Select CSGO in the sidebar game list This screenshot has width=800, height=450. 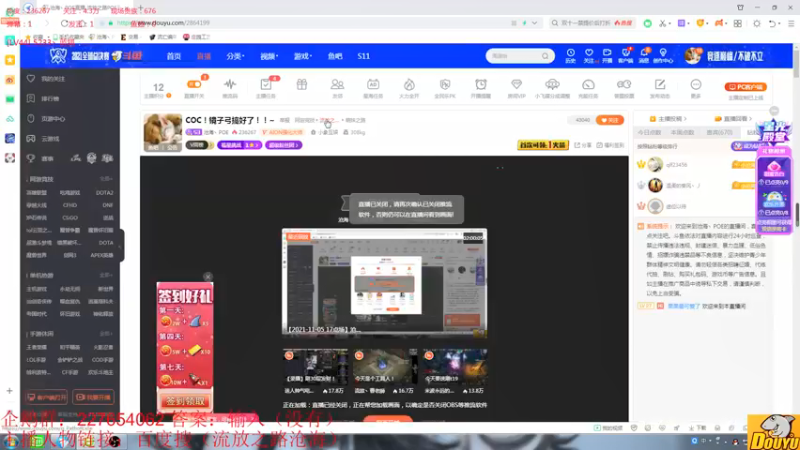coord(70,217)
